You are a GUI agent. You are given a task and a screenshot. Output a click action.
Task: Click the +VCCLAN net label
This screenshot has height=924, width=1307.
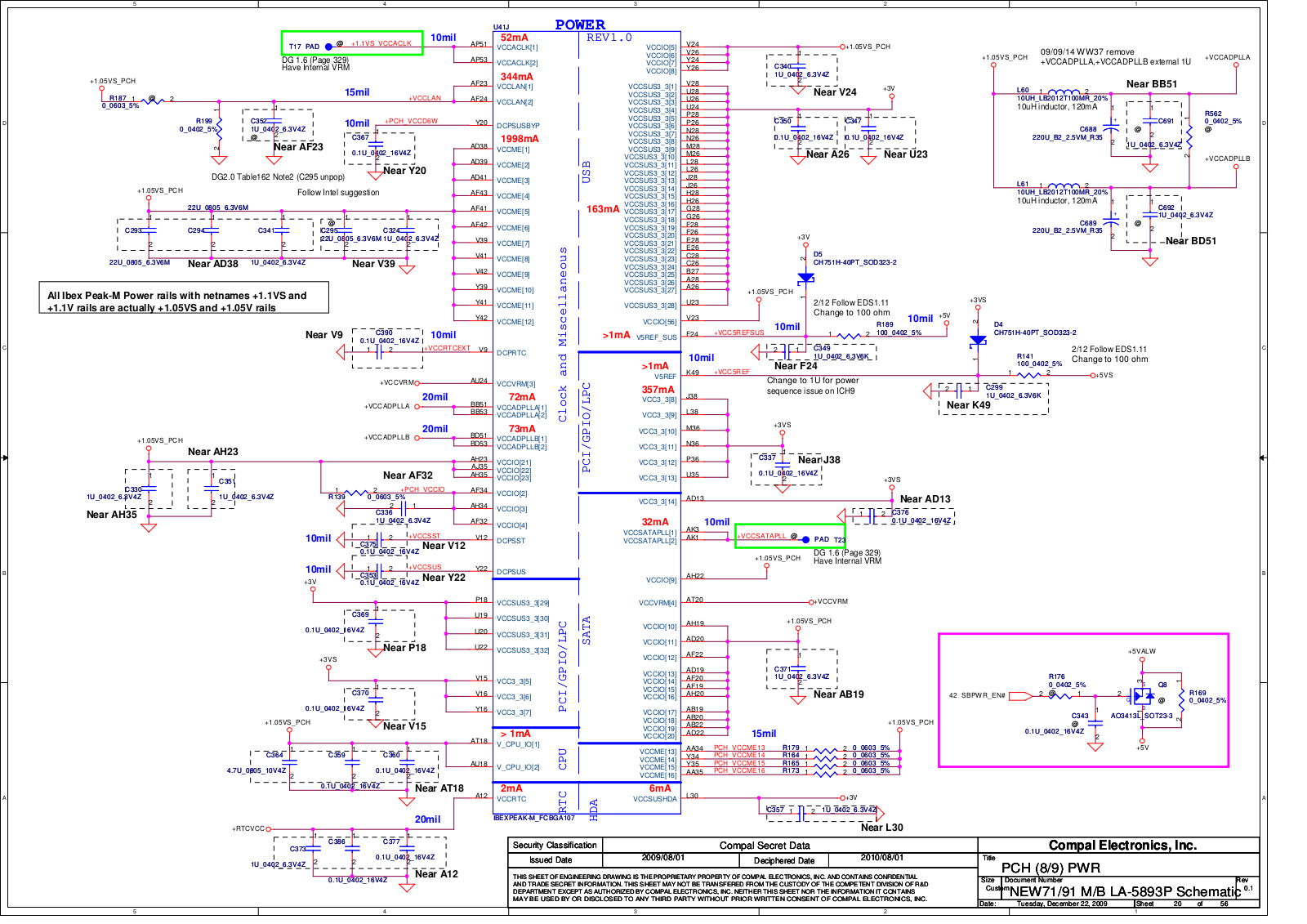coord(424,98)
